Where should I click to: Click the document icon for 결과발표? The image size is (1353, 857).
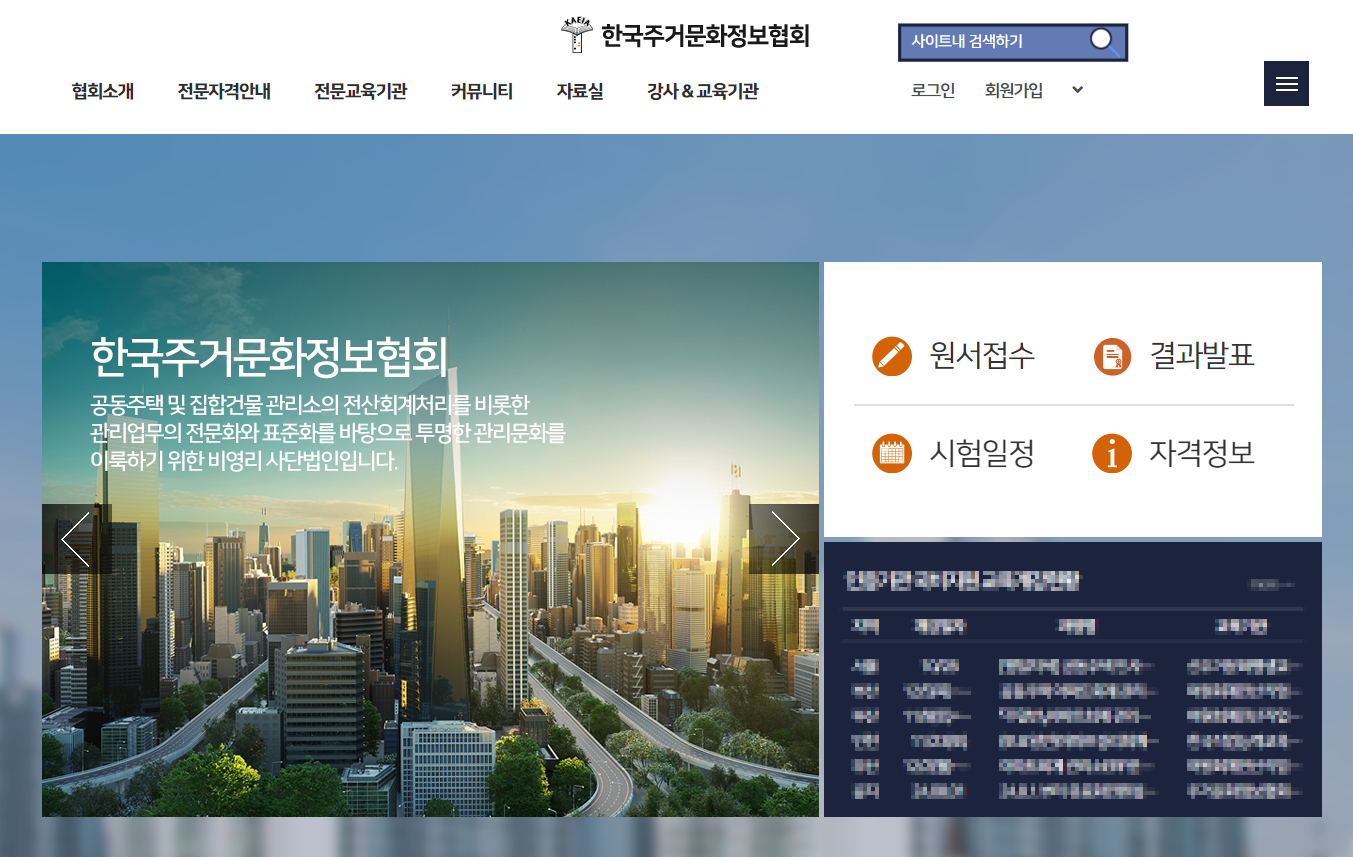(1112, 356)
